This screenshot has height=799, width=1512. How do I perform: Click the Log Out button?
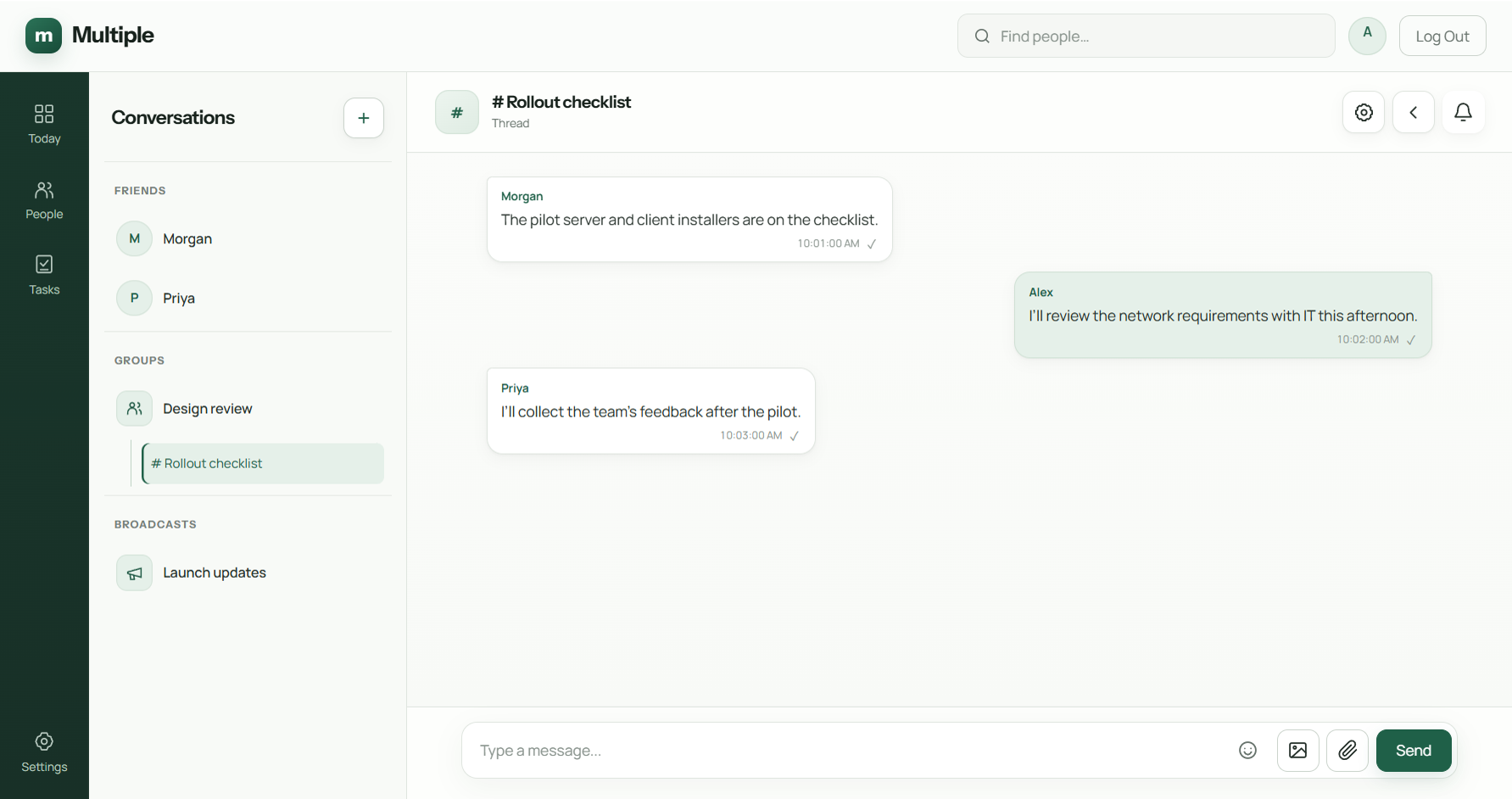pos(1442,36)
